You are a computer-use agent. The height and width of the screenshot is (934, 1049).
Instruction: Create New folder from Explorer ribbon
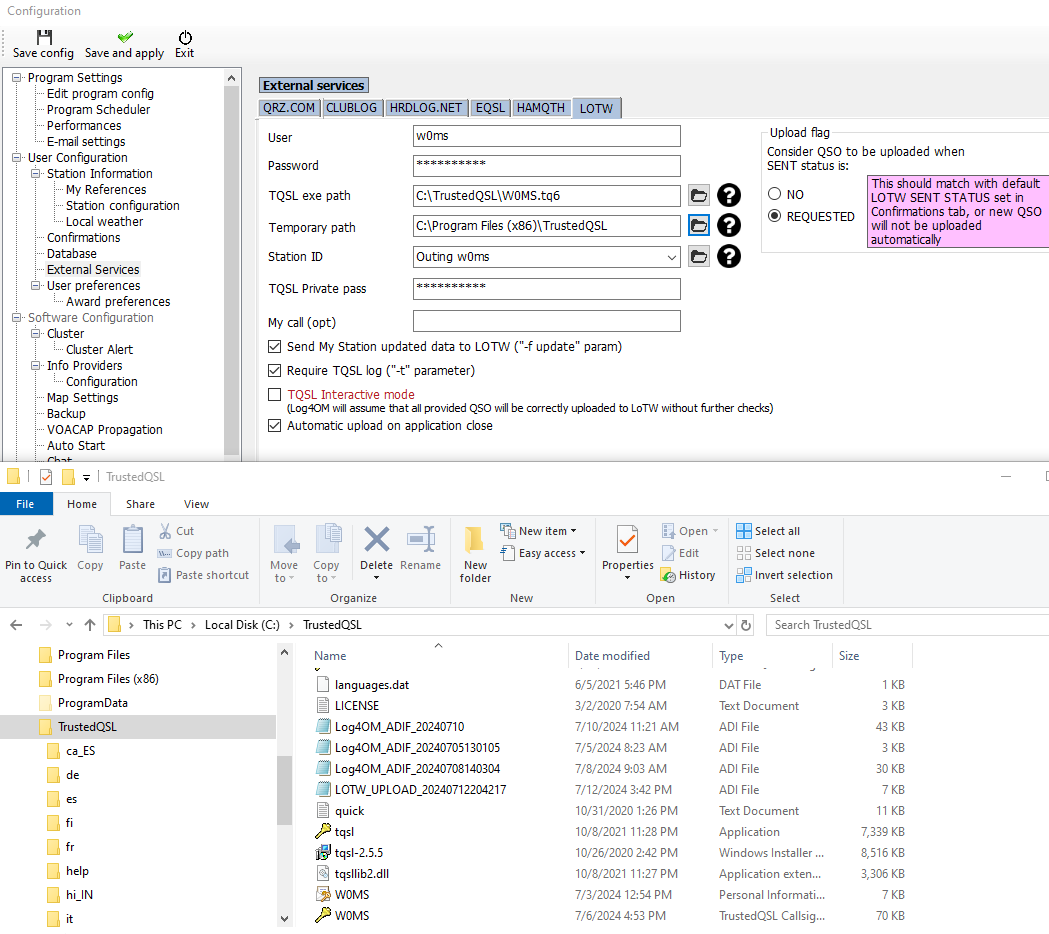pyautogui.click(x=475, y=554)
